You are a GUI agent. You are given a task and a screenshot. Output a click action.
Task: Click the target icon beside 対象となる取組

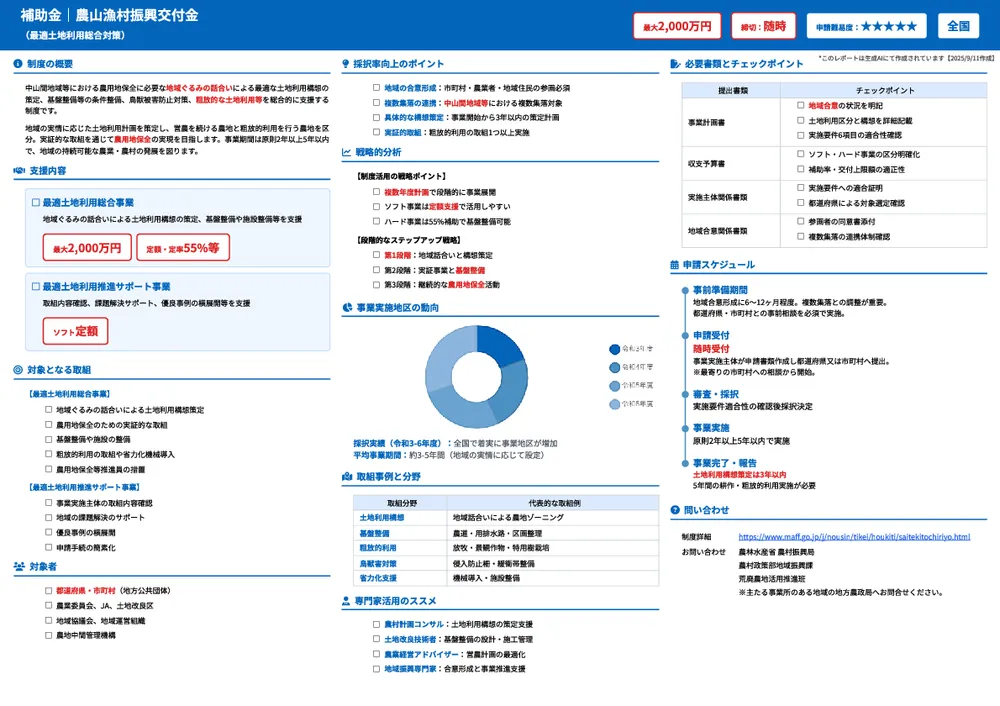[19, 370]
